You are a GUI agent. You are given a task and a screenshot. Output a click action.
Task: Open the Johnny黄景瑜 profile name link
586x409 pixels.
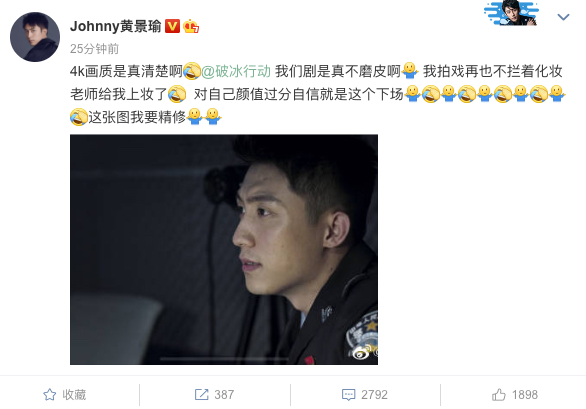[115, 26]
